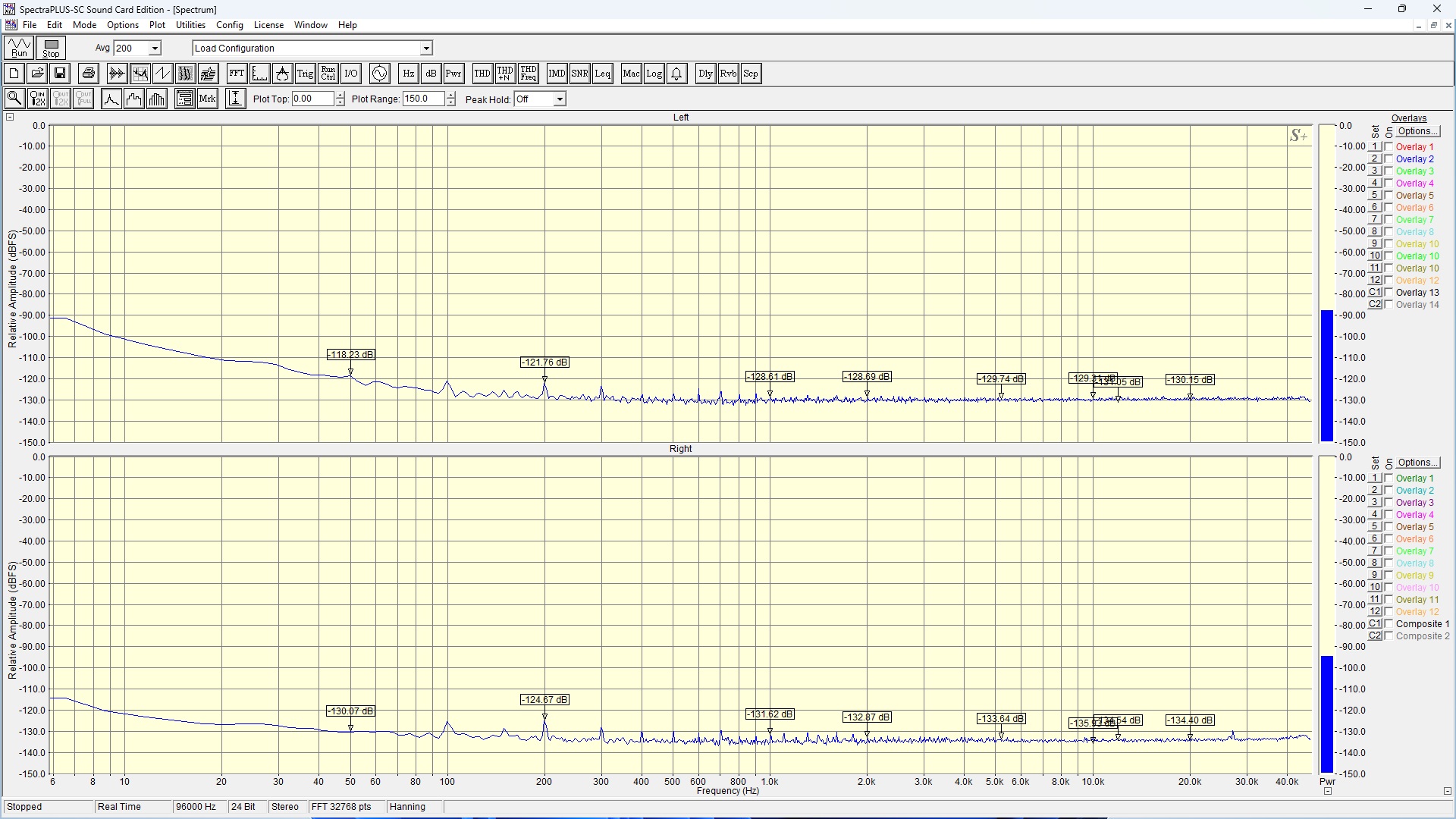Open the IMD measurement utility

(557, 74)
